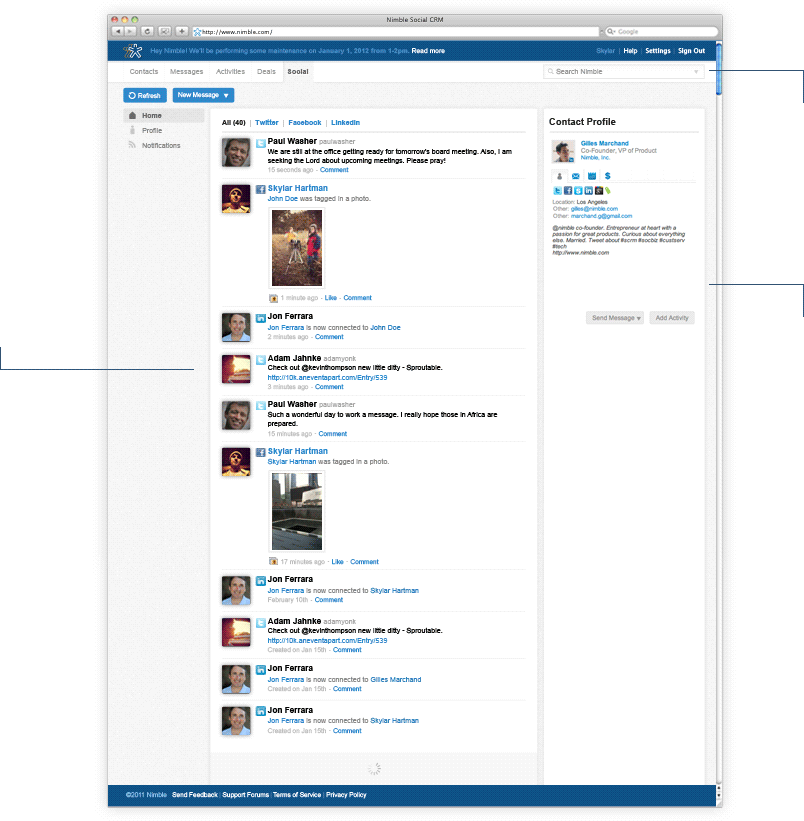Click the Help link in header
The width and height of the screenshot is (804, 821).
click(x=630, y=51)
